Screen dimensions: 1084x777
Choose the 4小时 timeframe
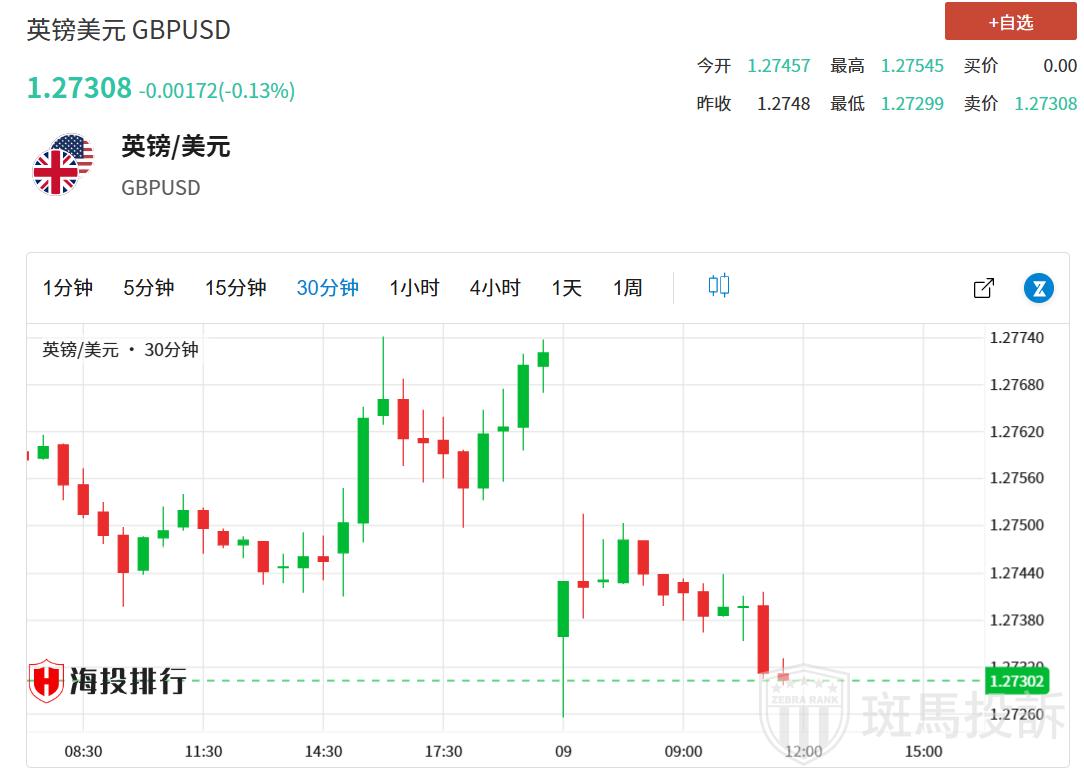(495, 288)
